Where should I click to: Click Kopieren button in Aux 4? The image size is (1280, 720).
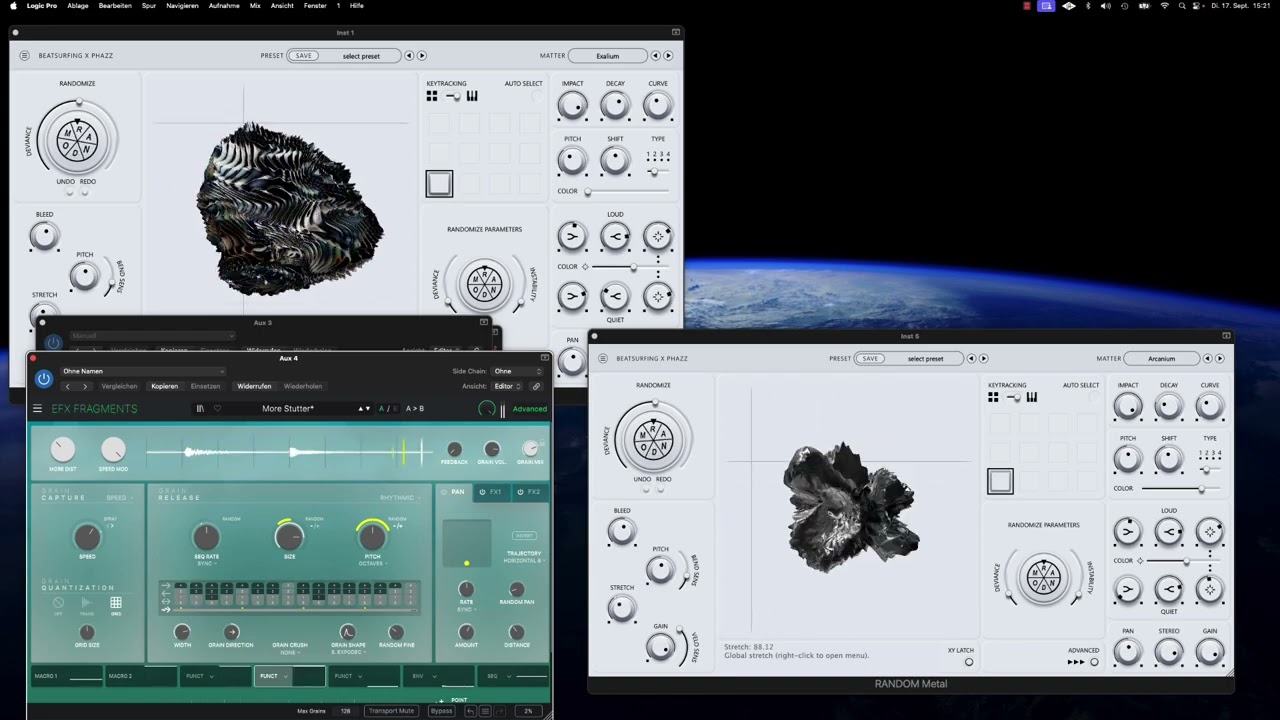(164, 386)
